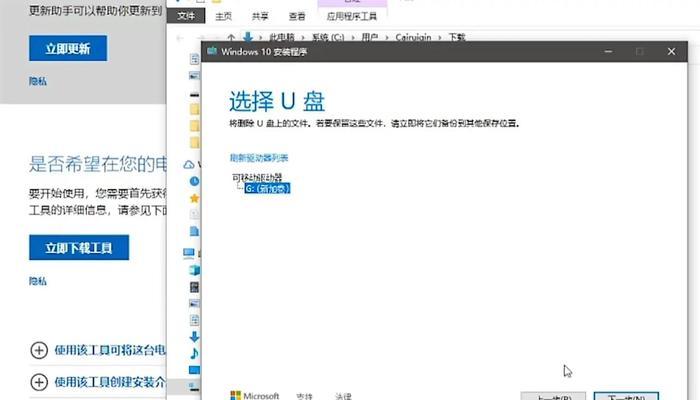Open 3D Objects cube icon in sidebar
Screen dimensions: 700x400
[x=194, y=270]
